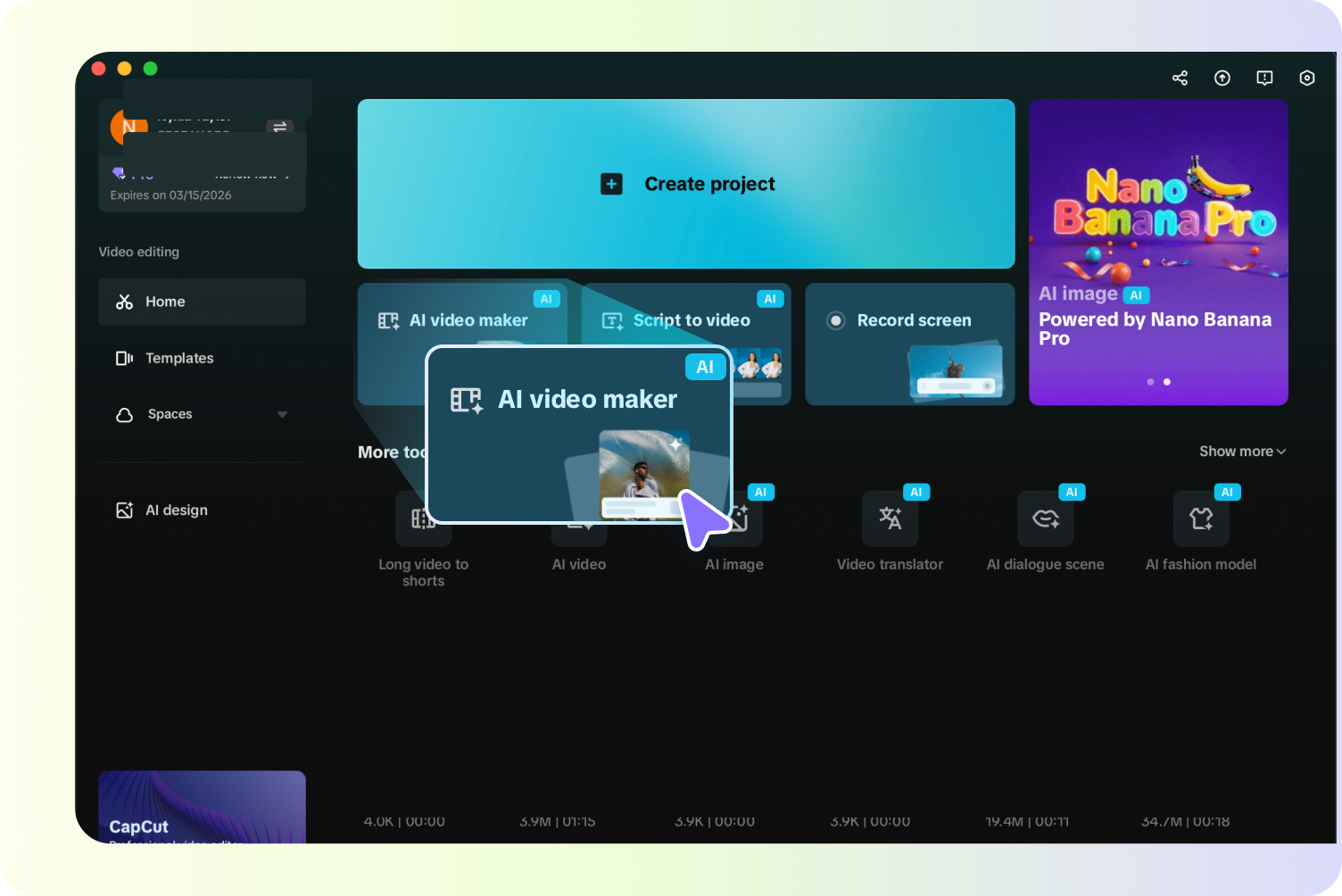Open the settings gear icon
1342x896 pixels.
click(1306, 78)
